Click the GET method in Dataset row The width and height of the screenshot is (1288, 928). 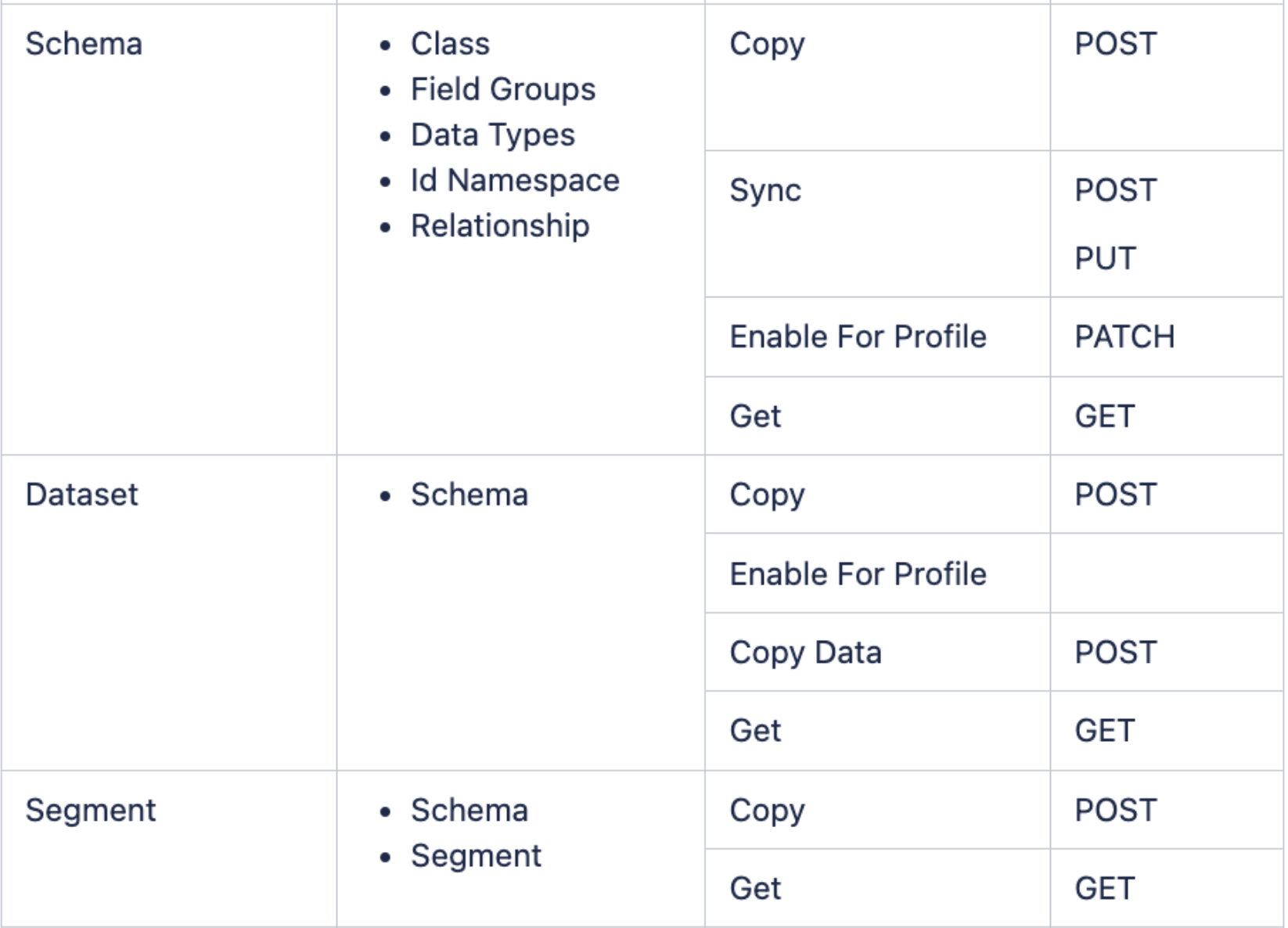1104,731
